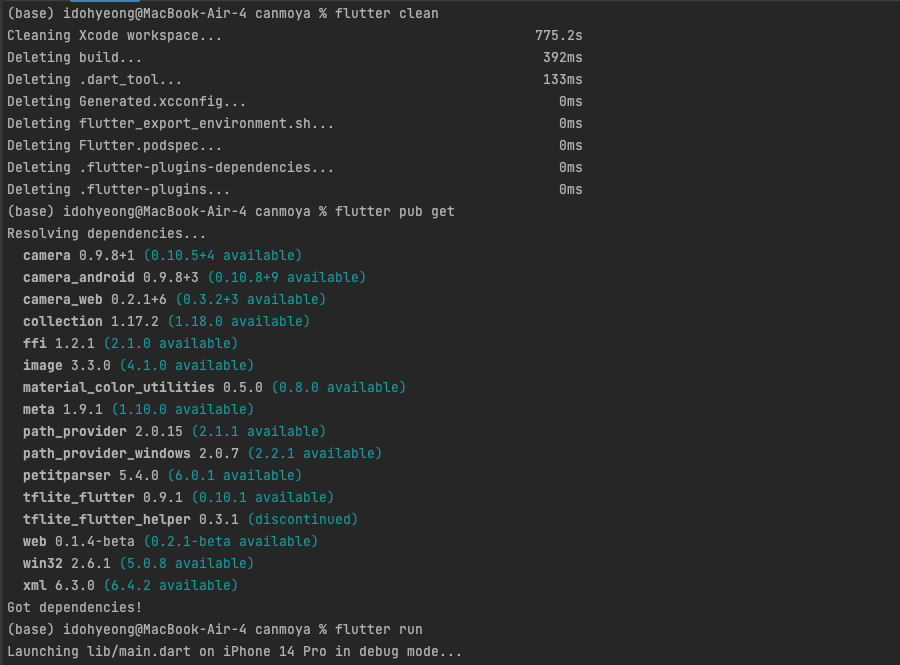Click 'material_color_utilities' package name

coord(118,387)
